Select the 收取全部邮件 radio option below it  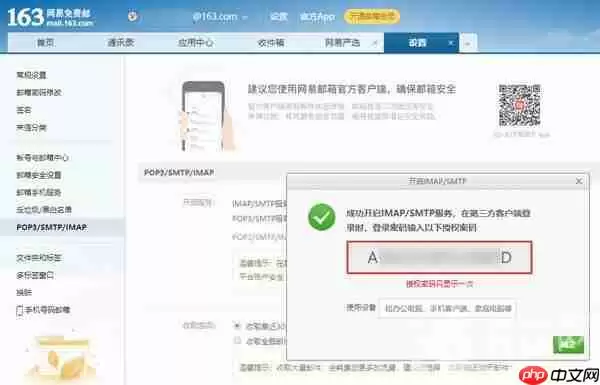coord(238,340)
